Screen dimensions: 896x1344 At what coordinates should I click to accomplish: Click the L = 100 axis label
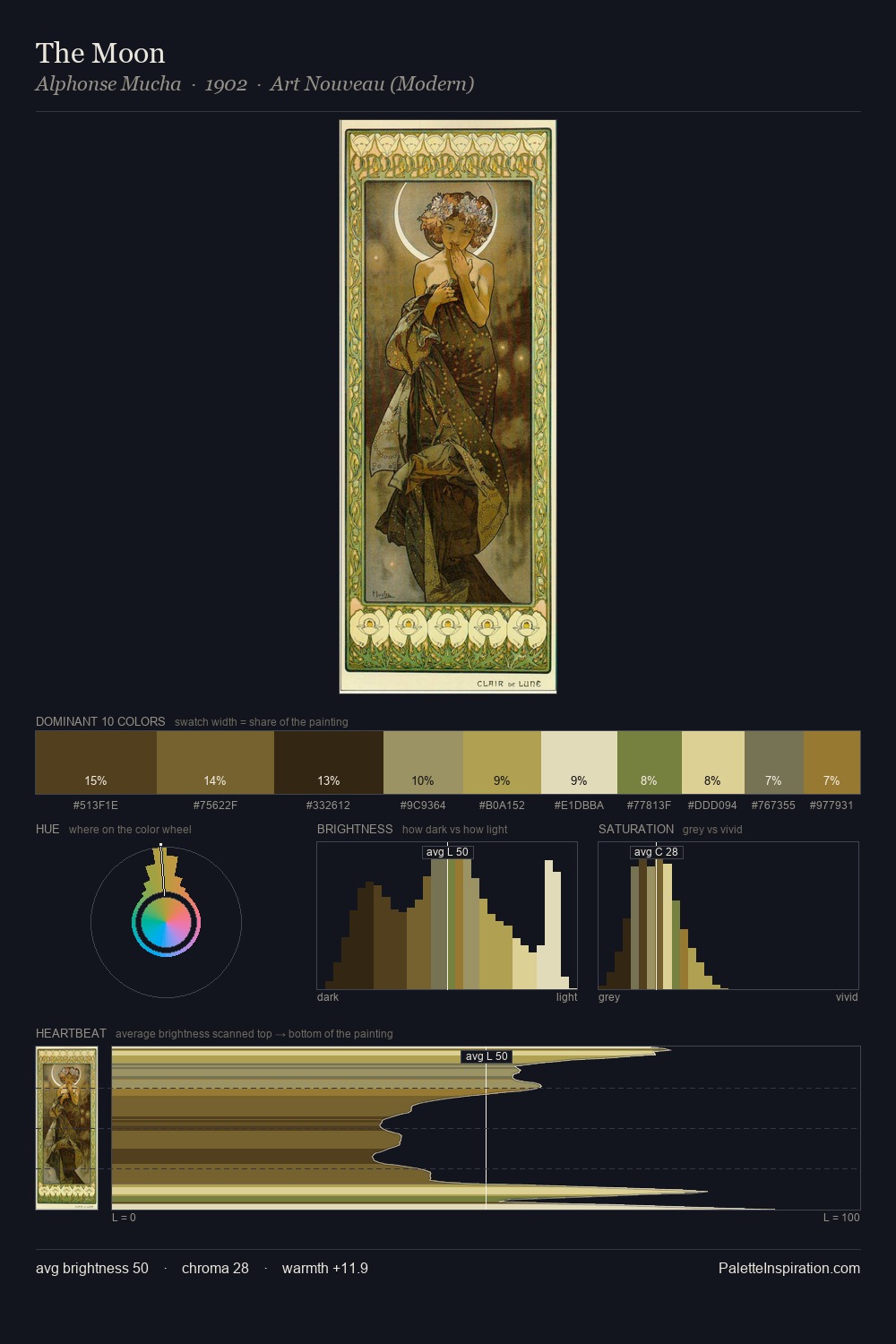841,1218
